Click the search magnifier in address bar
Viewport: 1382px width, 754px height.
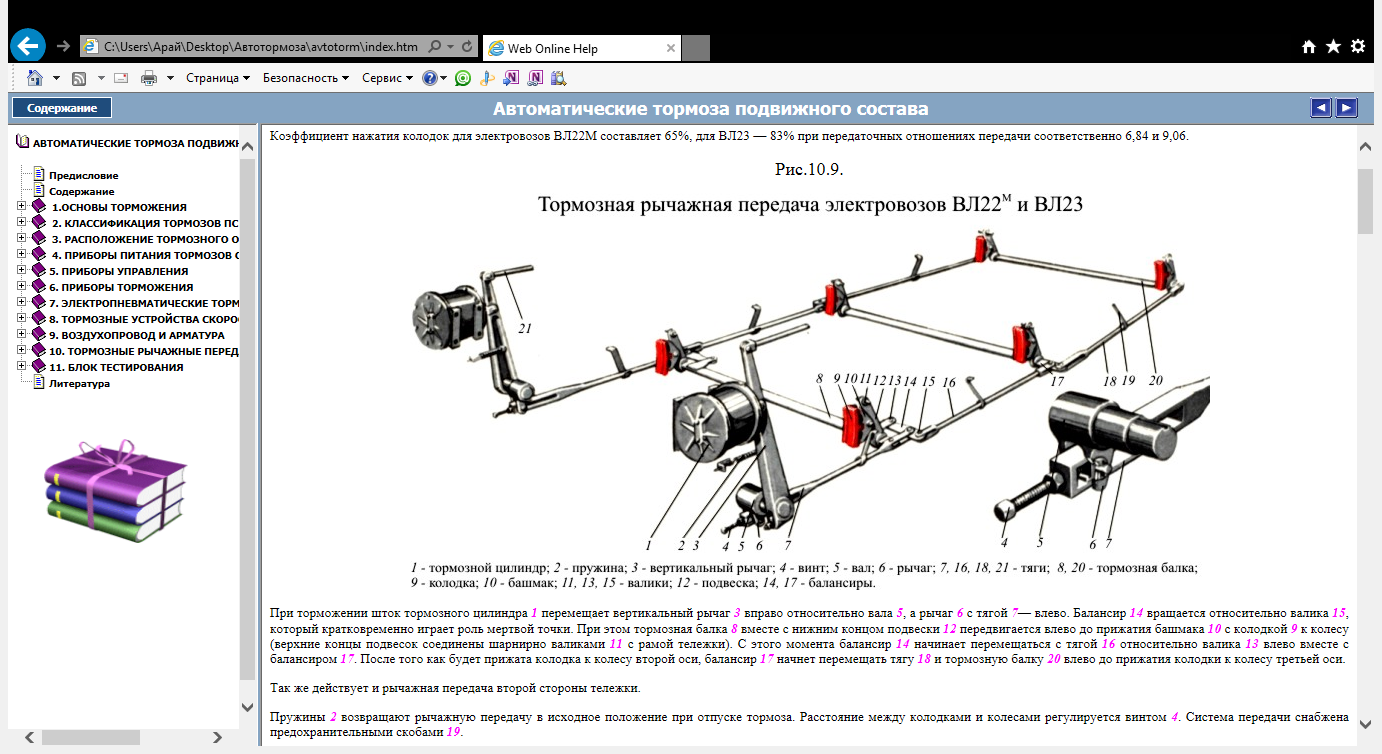[x=435, y=47]
